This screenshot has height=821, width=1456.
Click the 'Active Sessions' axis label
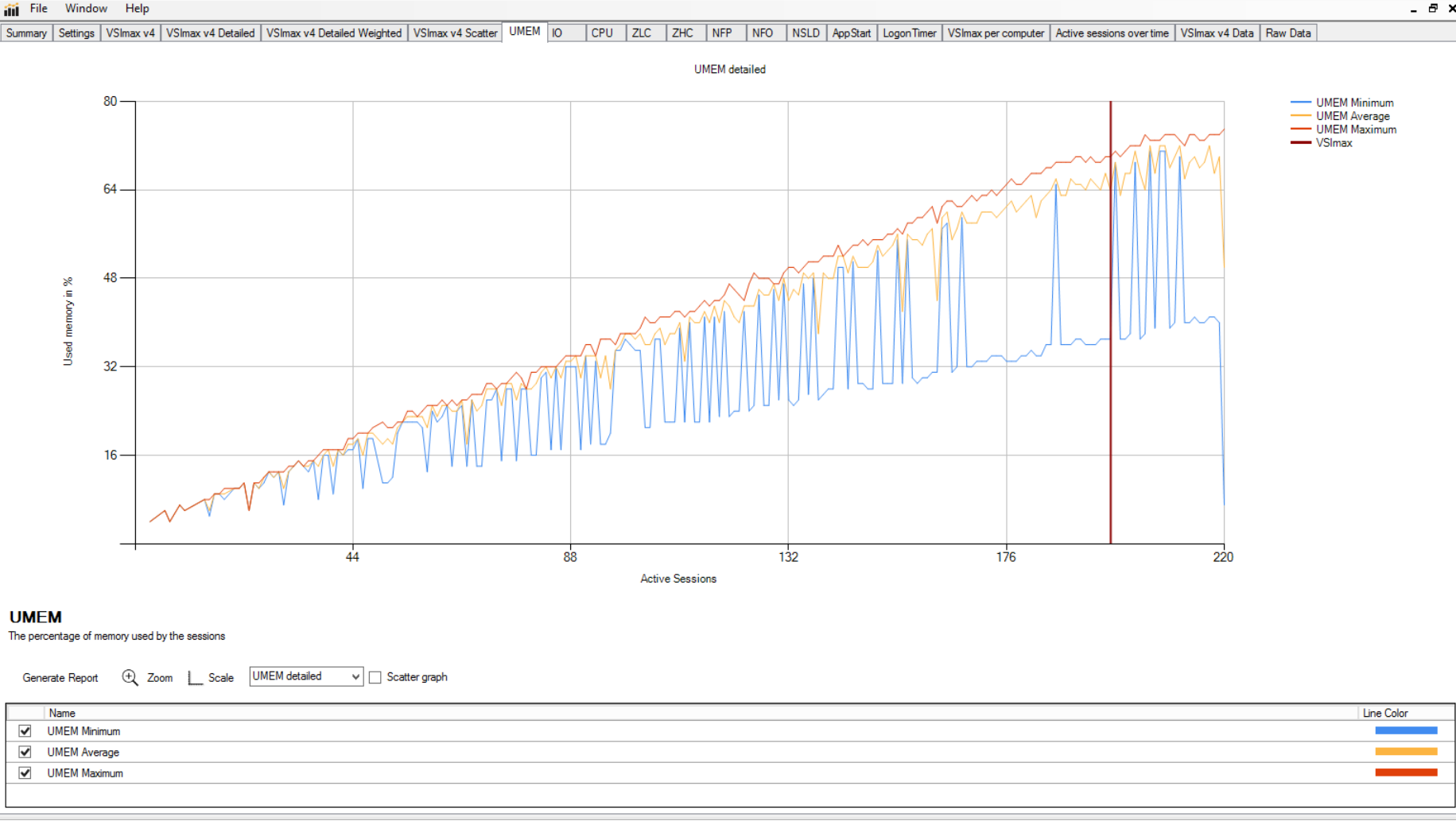tap(678, 579)
